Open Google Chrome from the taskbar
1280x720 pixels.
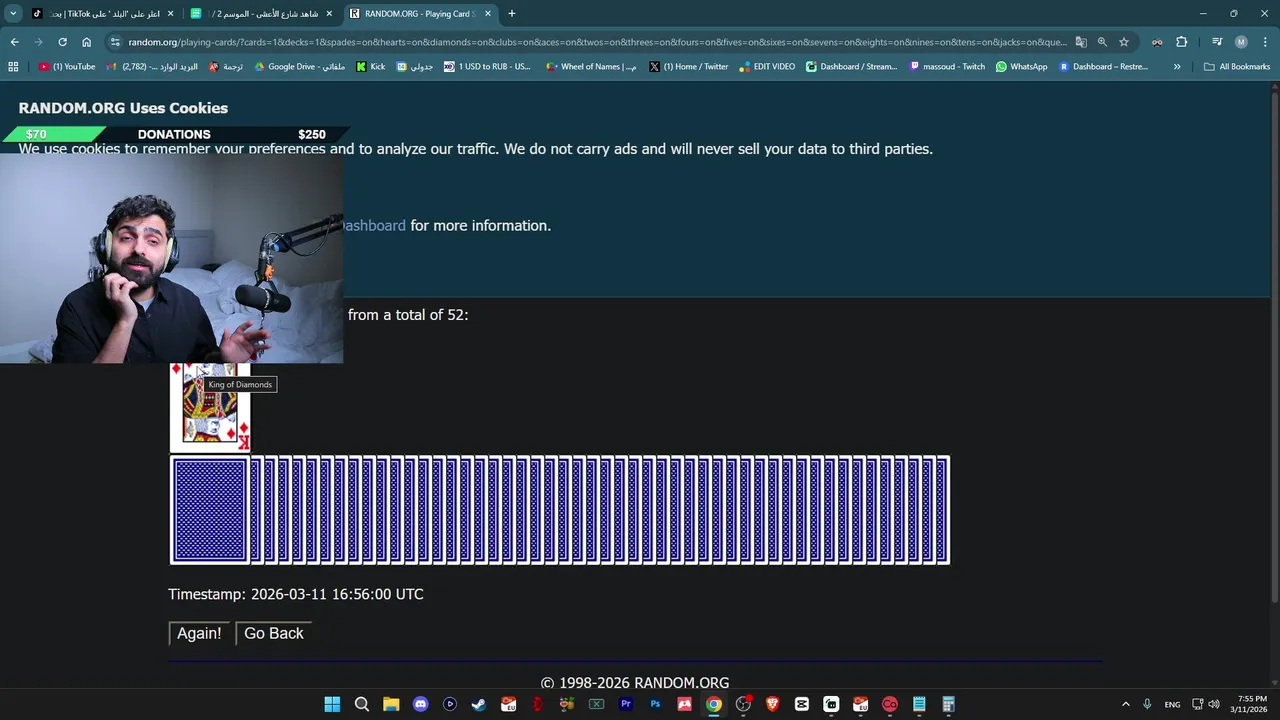(x=714, y=704)
